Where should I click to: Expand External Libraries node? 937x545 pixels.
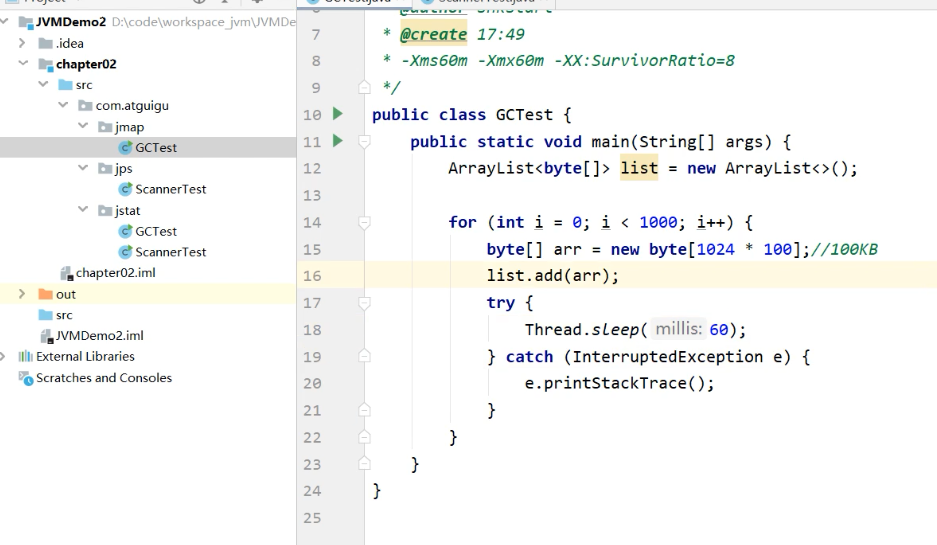pyautogui.click(x=3, y=356)
